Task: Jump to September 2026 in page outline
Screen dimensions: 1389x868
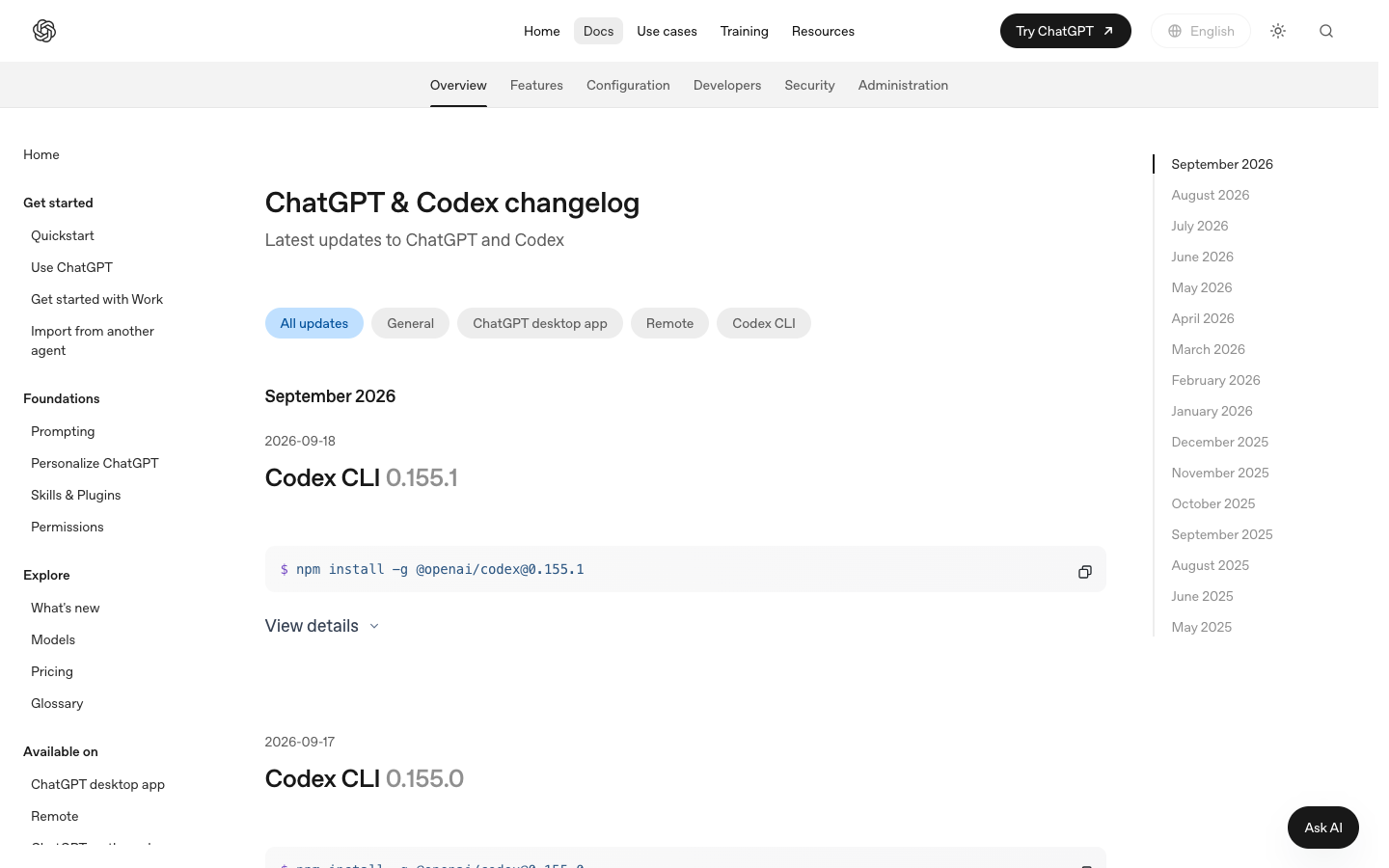Action: (1222, 164)
